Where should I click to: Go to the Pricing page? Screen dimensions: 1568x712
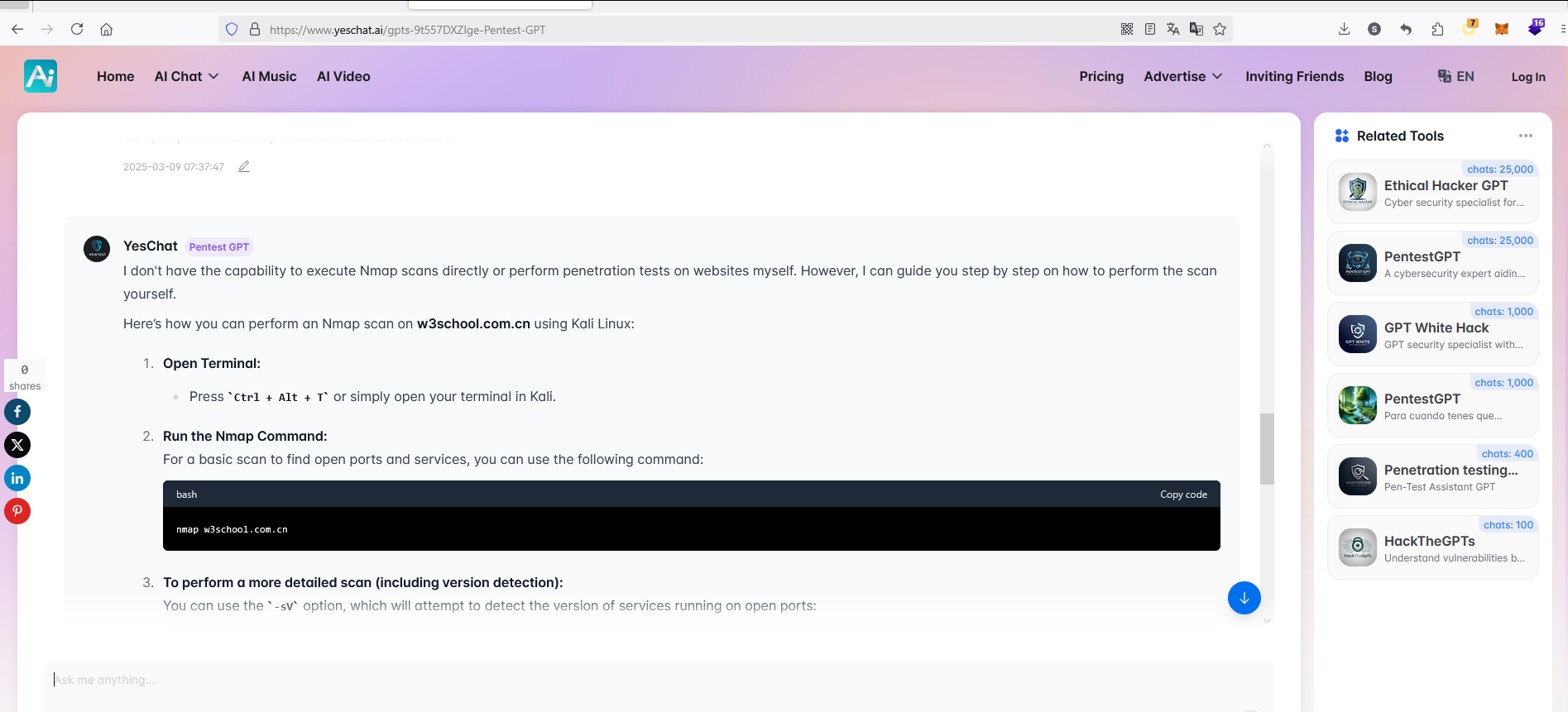coord(1100,76)
